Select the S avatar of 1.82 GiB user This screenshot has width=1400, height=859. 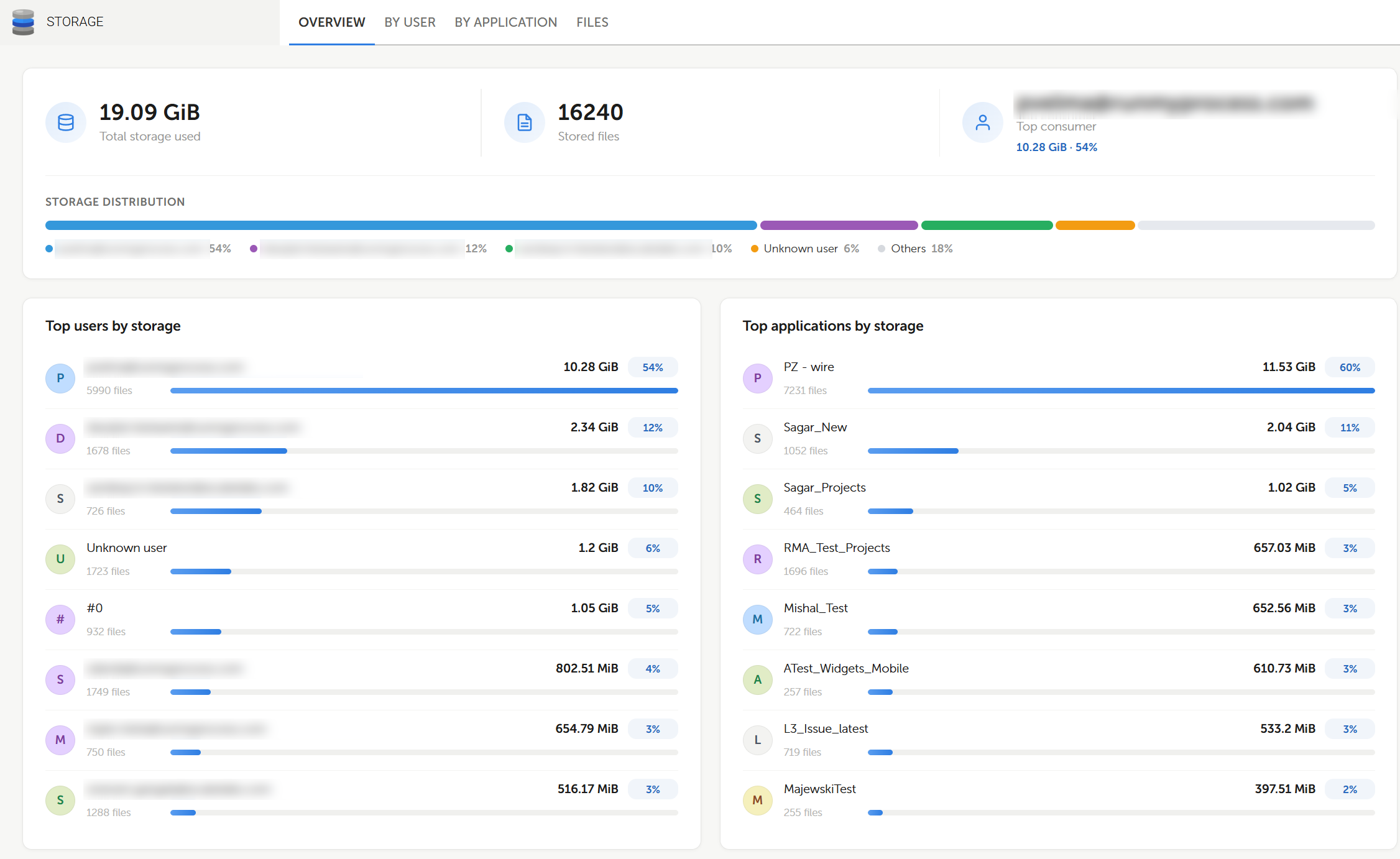click(60, 498)
